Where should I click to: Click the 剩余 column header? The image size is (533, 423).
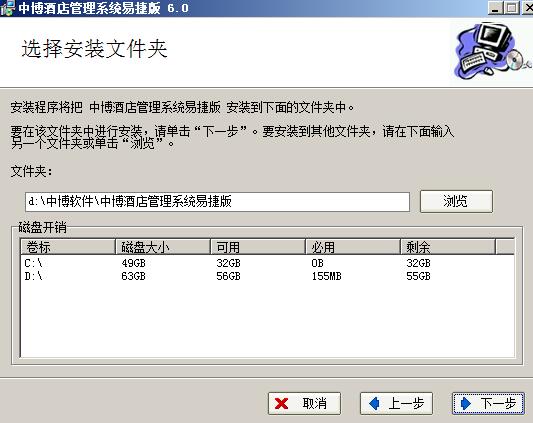tap(447, 247)
